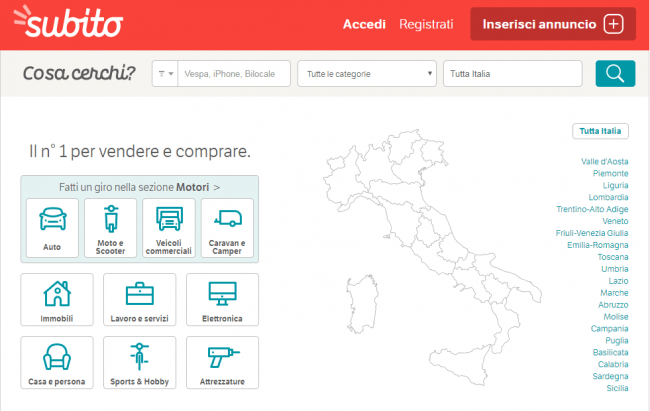
Task: Open the Fatti un giro nella sezione Motori link
Action: click(140, 187)
